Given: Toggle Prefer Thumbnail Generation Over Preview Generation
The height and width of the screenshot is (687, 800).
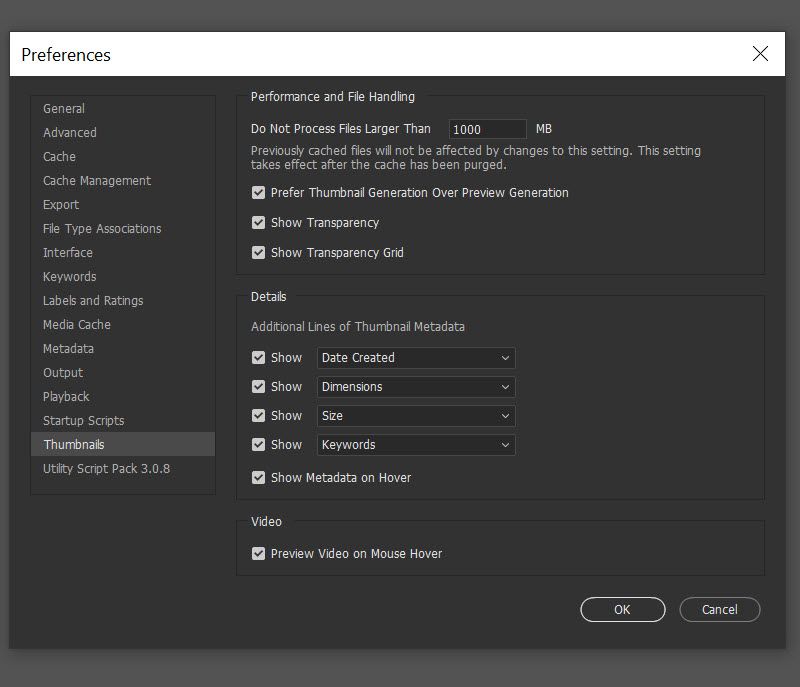Looking at the screenshot, I should tap(259, 193).
